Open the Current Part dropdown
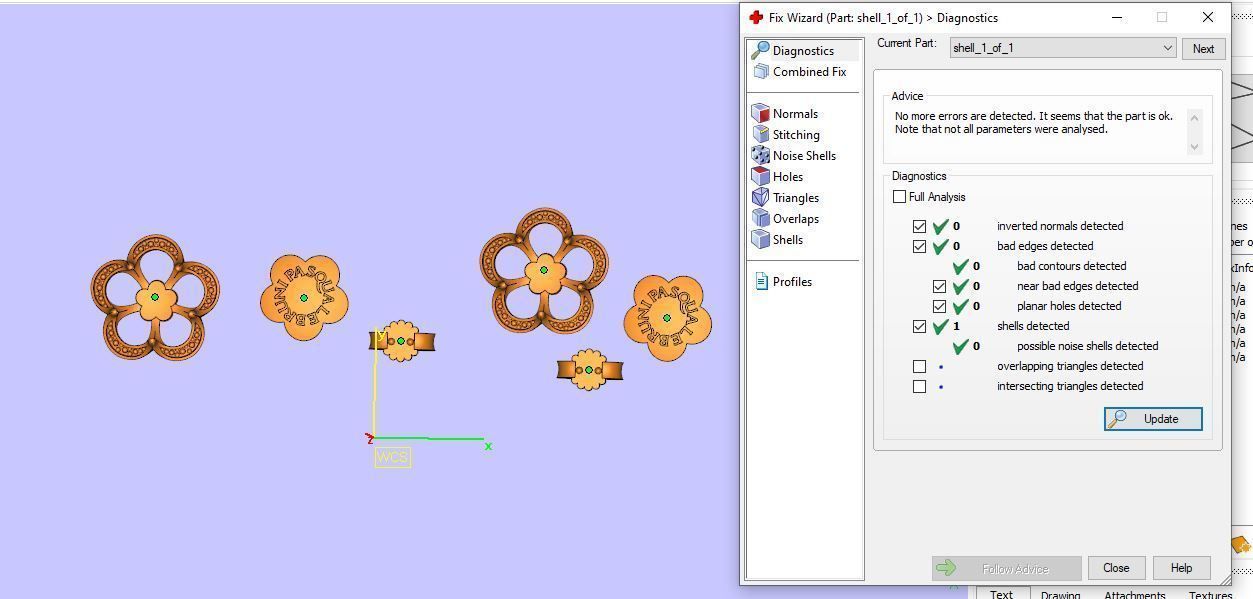The height and width of the screenshot is (599, 1253). (1062, 48)
